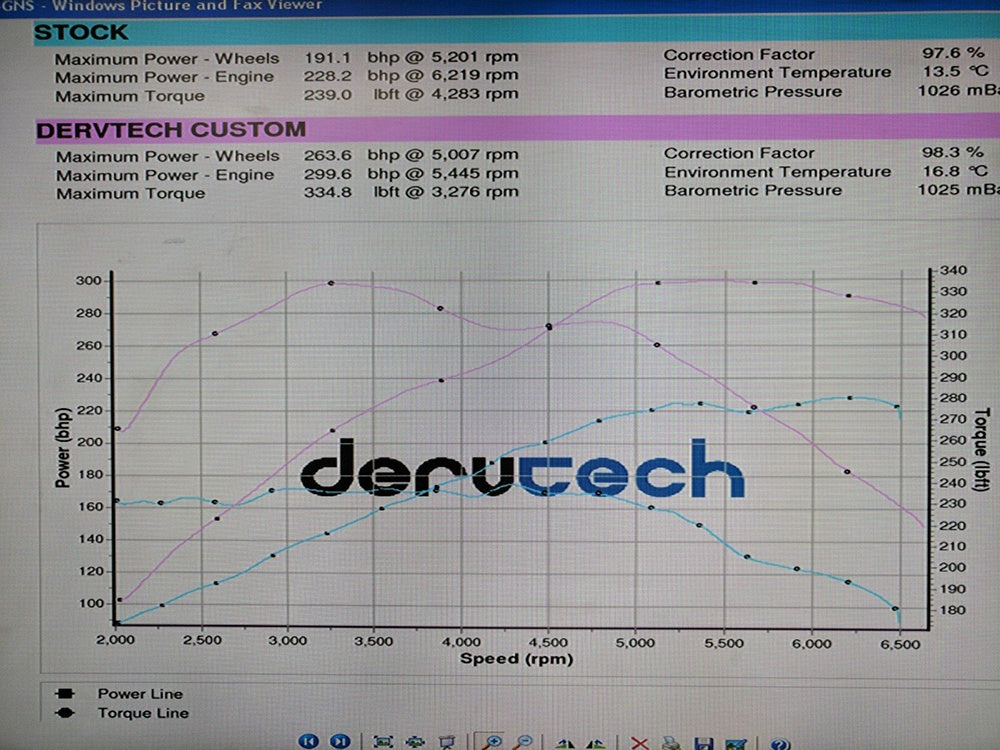Zoom out with the magnifier minus
1000x750 pixels.
click(x=522, y=741)
